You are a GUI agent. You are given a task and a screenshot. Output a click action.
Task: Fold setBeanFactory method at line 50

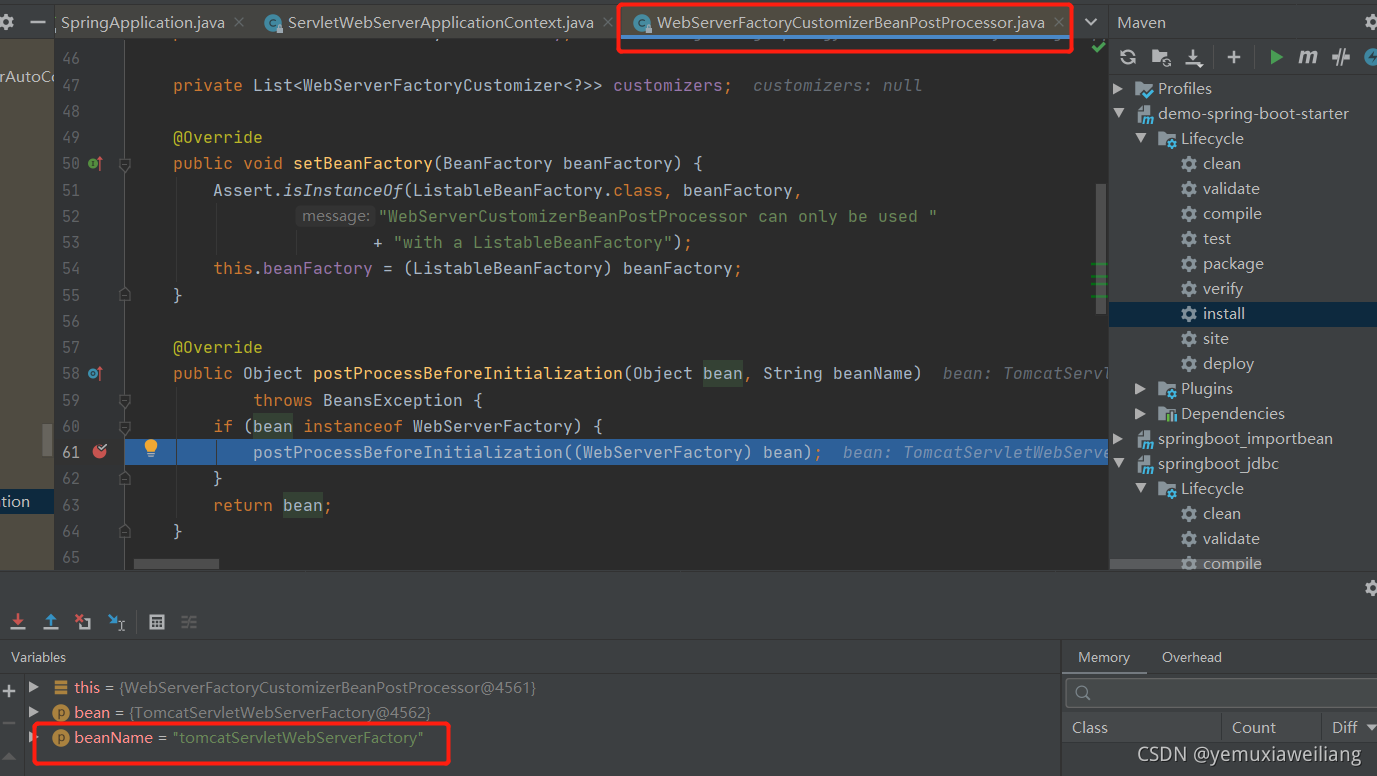[x=125, y=164]
